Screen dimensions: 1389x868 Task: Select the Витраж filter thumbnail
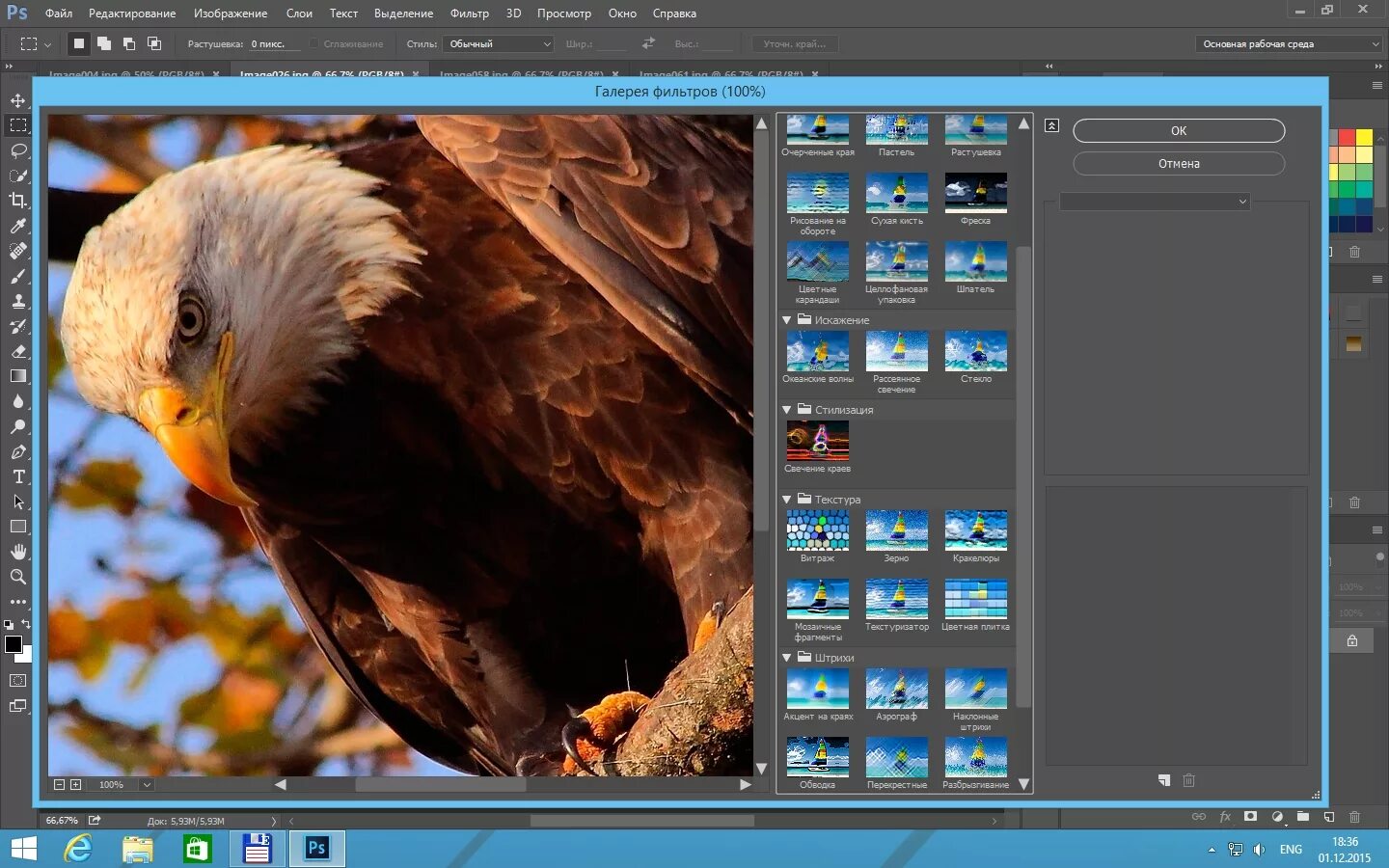pos(817,531)
